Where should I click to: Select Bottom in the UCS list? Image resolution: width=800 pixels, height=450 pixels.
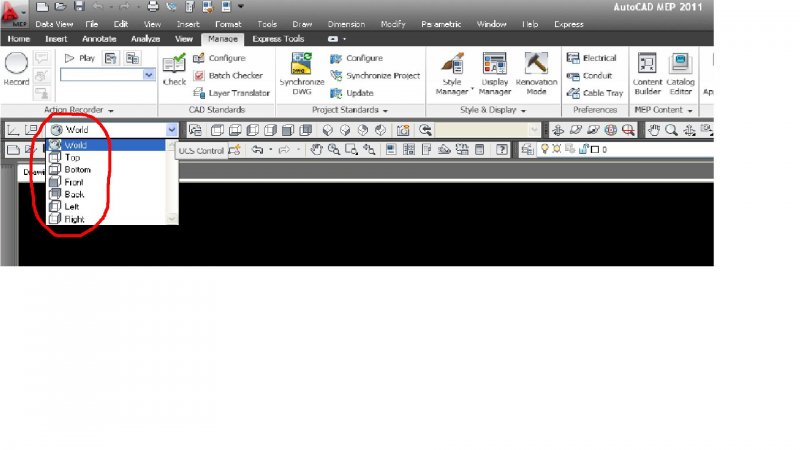(x=106, y=169)
